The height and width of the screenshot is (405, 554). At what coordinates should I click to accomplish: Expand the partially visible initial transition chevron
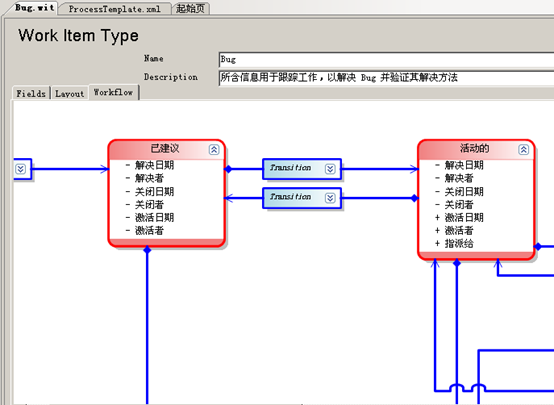[20, 169]
